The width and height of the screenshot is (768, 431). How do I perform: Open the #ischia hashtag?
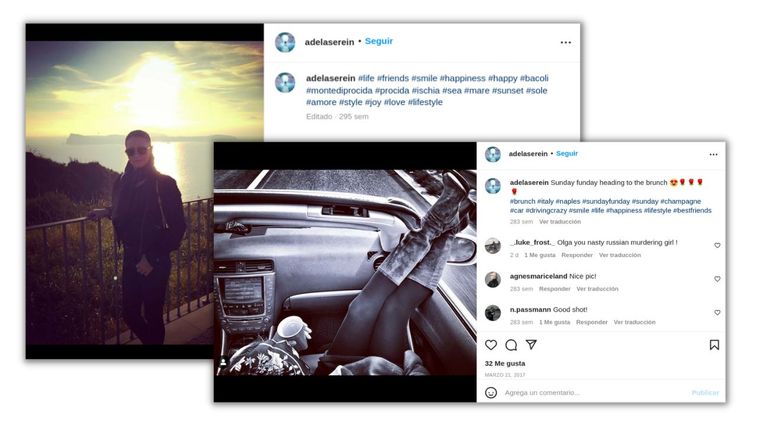coord(426,91)
